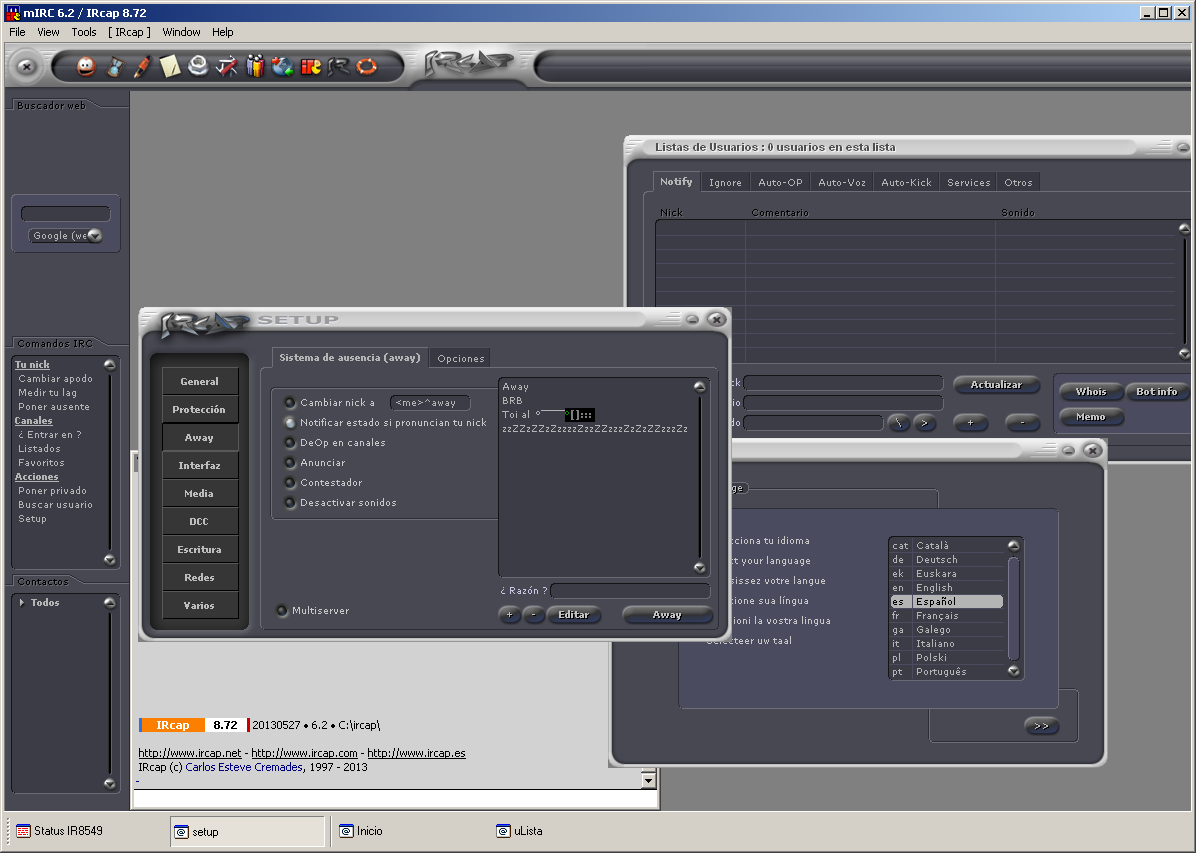
Task: Click the setup window round minimize icon
Action: pos(693,320)
